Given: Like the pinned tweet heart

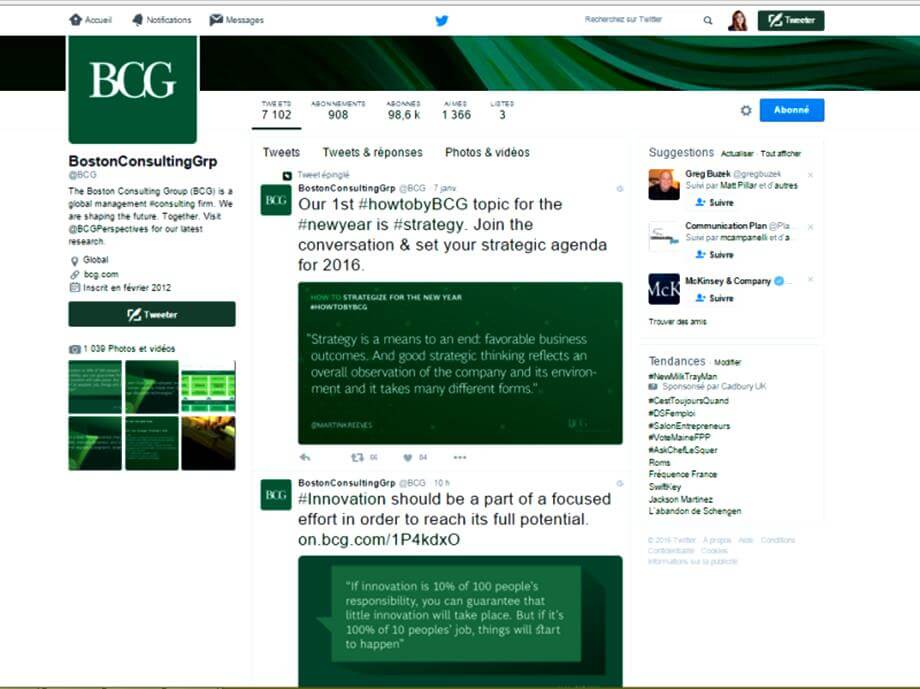Looking at the screenshot, I should pyautogui.click(x=408, y=457).
